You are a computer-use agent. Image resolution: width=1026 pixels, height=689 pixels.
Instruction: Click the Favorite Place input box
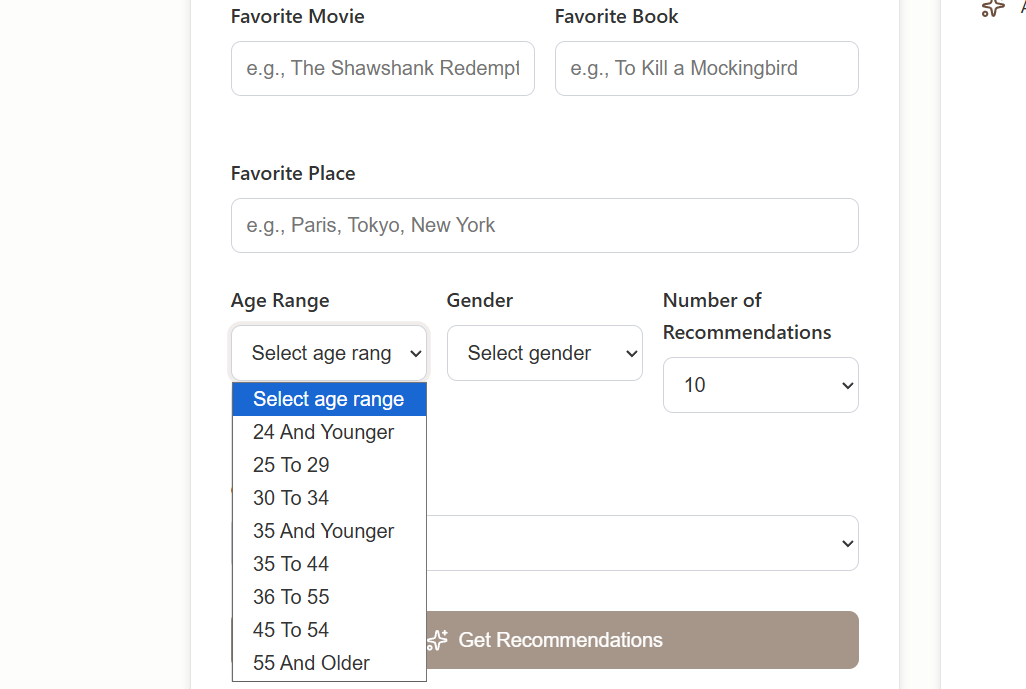(544, 225)
